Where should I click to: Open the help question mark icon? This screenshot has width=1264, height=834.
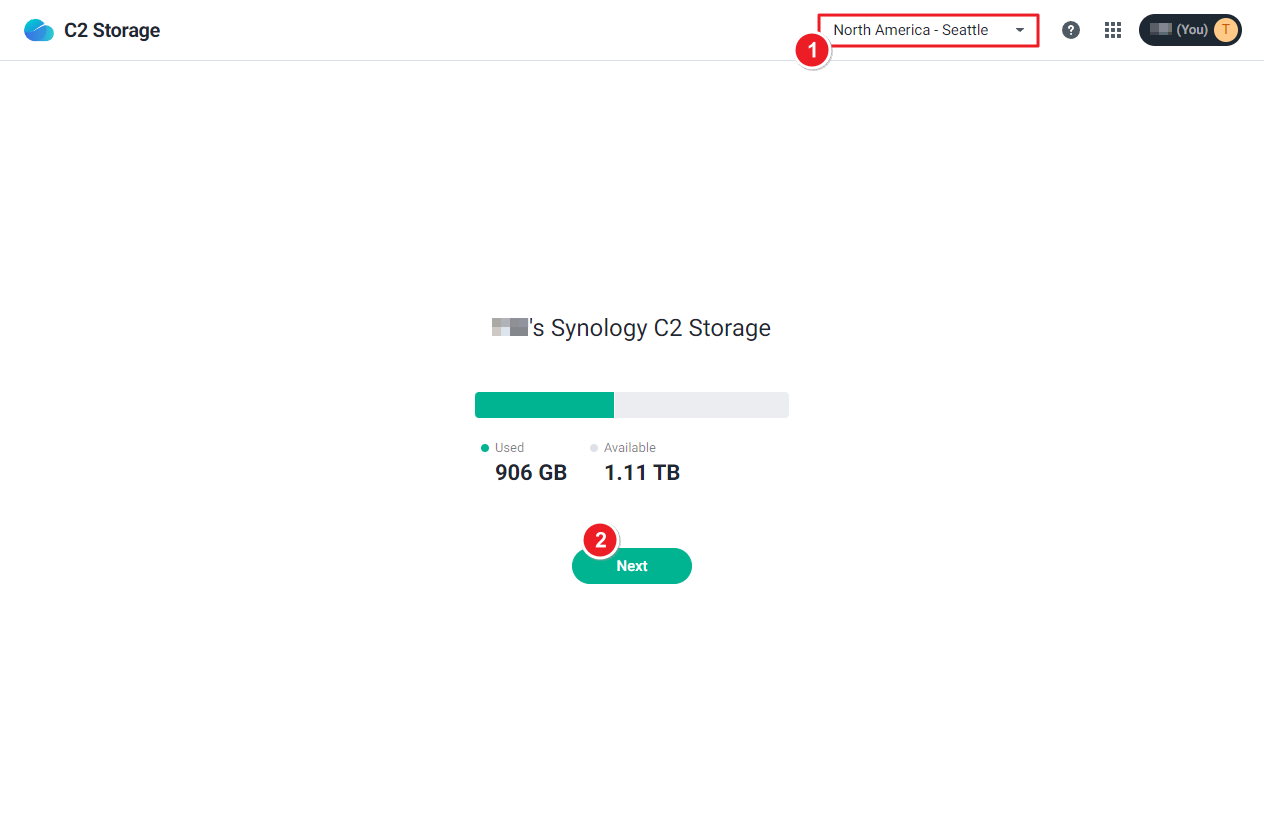pyautogui.click(x=1071, y=30)
